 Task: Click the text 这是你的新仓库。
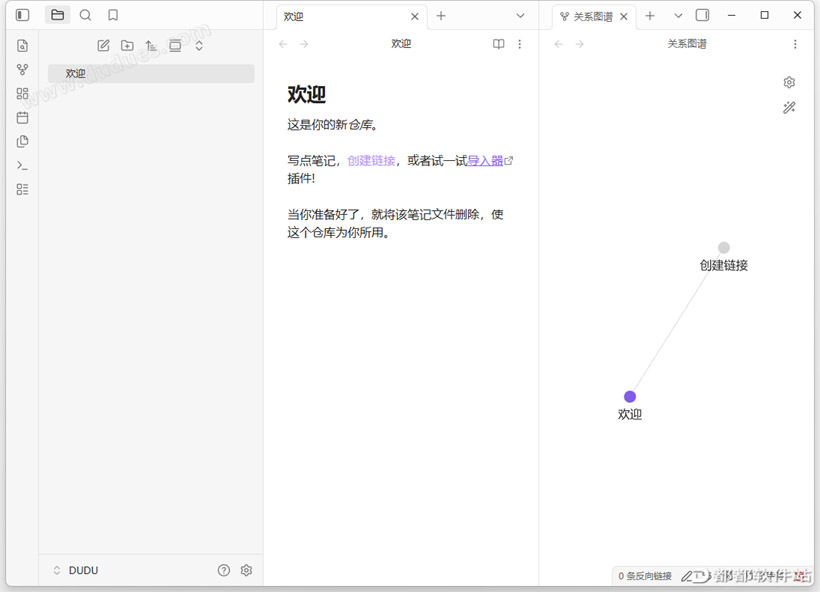tap(333, 124)
